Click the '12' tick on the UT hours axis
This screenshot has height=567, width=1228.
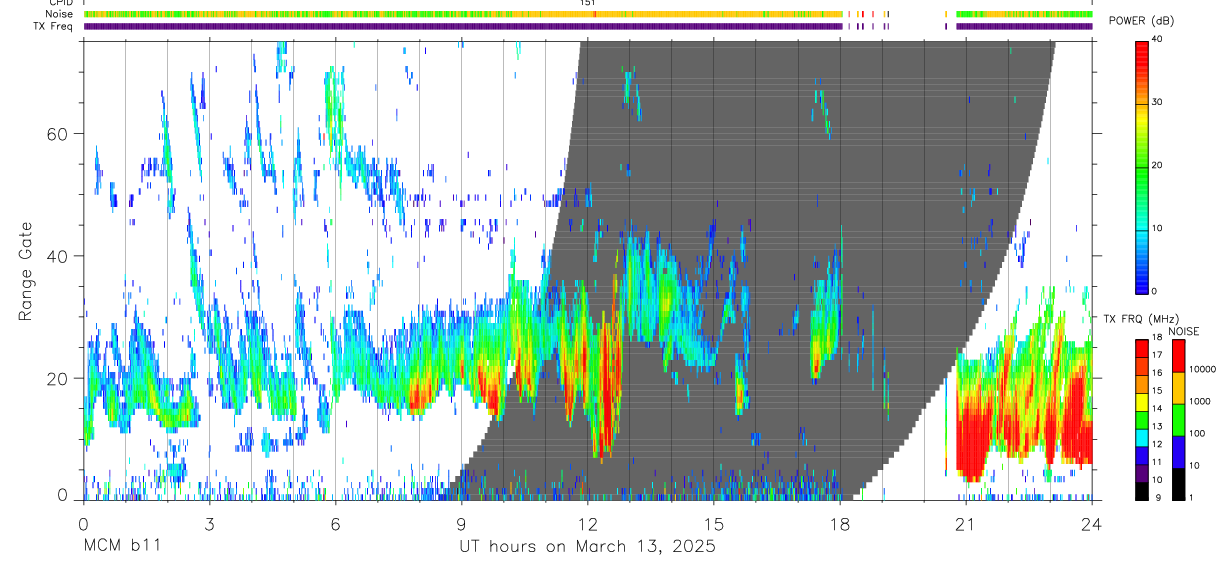pyautogui.click(x=587, y=523)
